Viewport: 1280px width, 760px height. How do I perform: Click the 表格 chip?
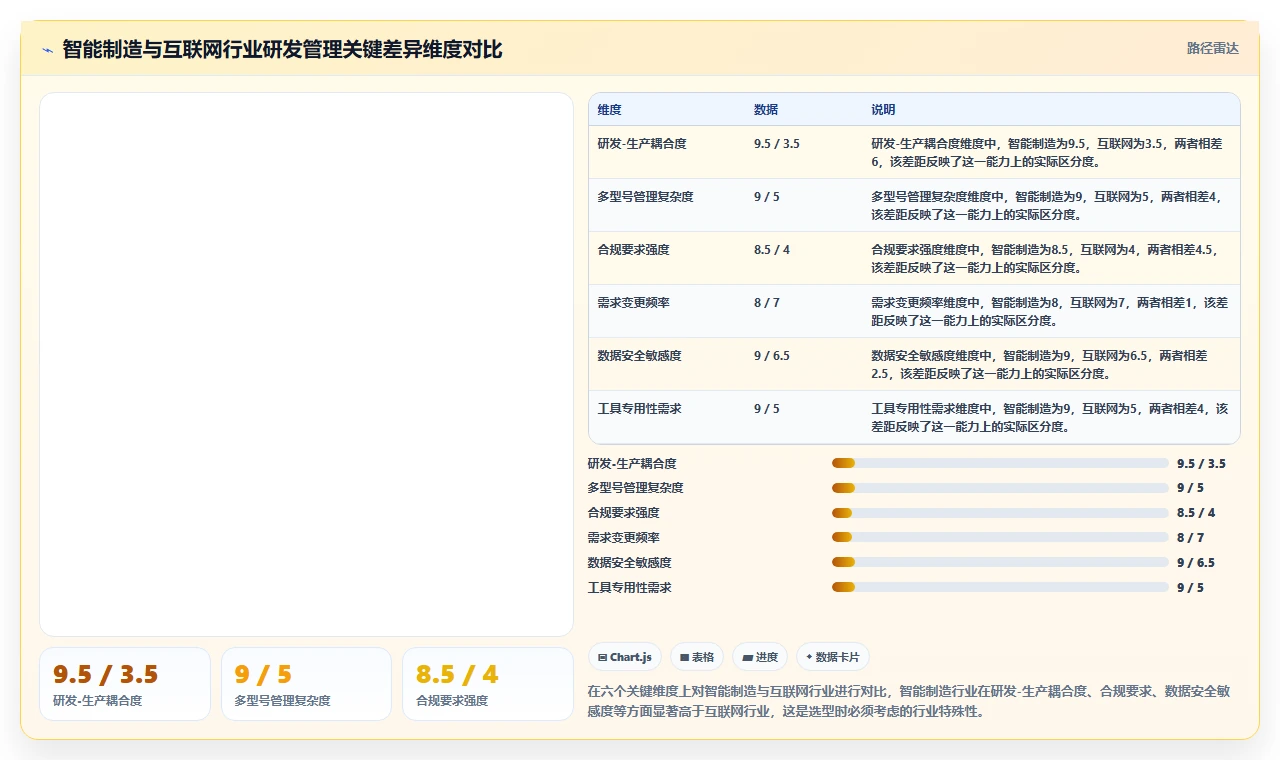697,657
